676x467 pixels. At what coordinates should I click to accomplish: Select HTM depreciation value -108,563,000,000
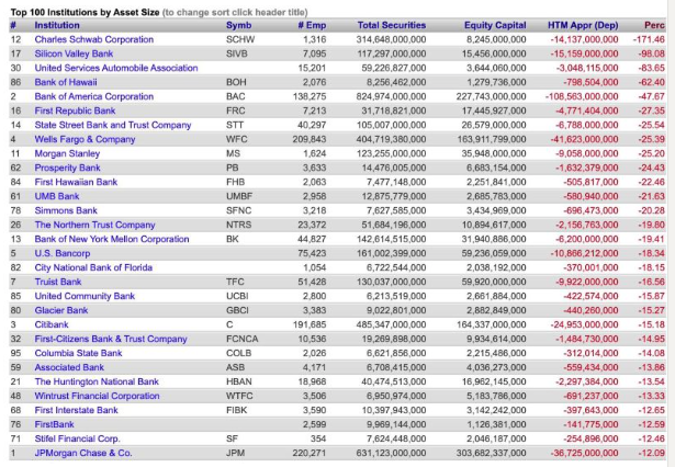(582, 97)
